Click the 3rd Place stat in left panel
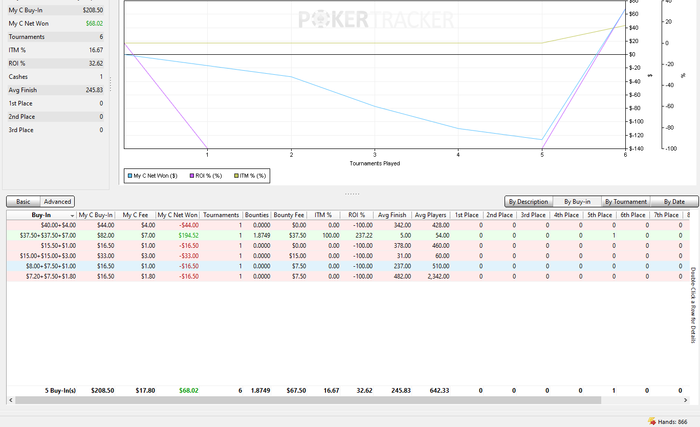 [x=56, y=130]
